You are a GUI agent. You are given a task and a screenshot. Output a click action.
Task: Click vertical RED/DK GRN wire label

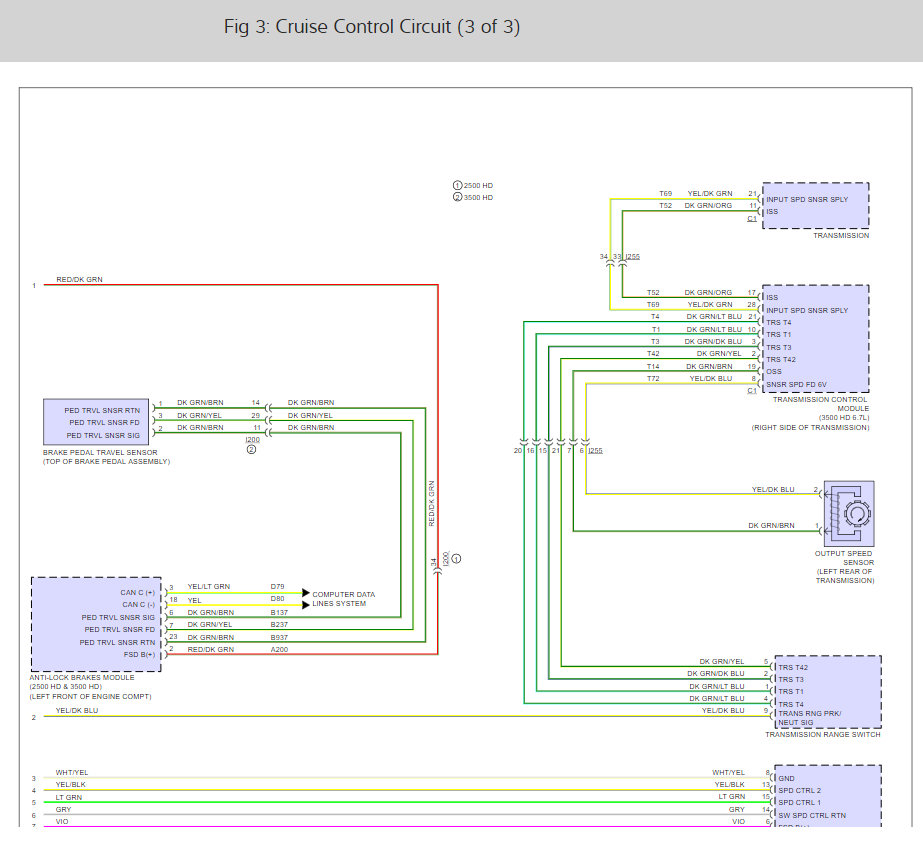pyautogui.click(x=431, y=503)
